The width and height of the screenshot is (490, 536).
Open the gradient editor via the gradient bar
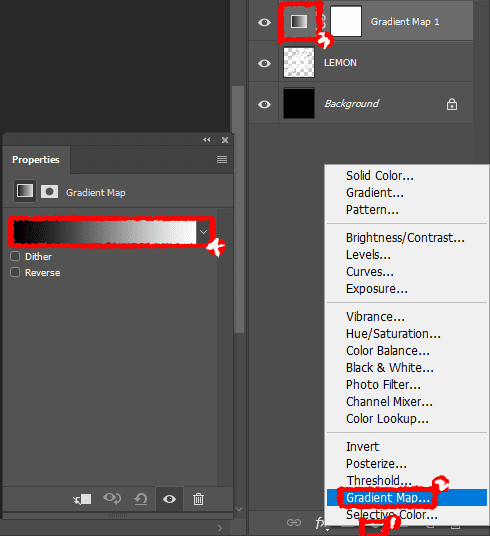pyautogui.click(x=105, y=232)
